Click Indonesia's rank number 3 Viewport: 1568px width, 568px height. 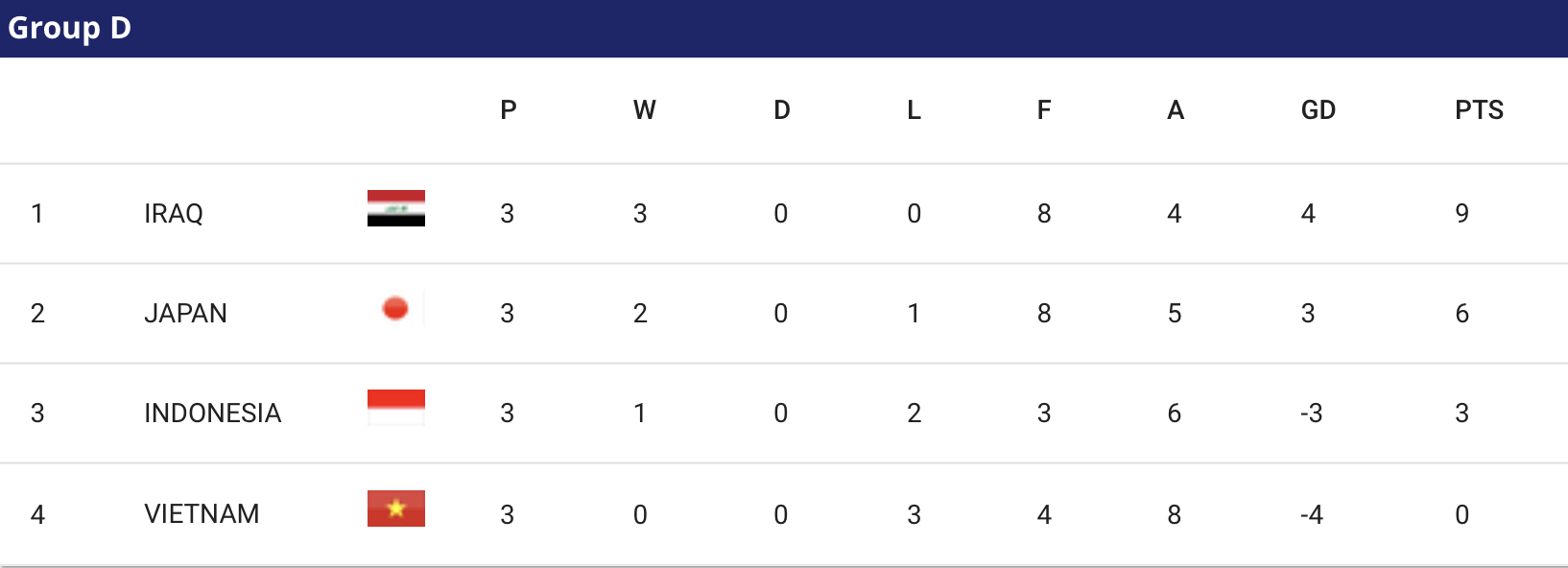[x=37, y=413]
